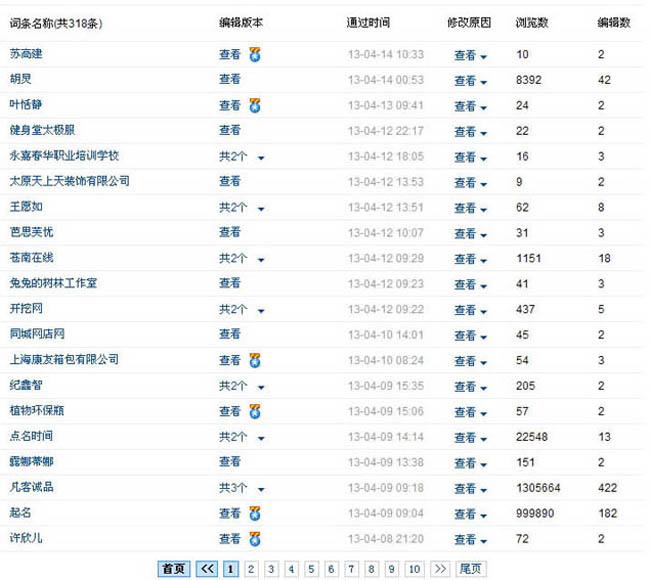650x580 pixels.
Task: Open the 太原天上天装饰有限公司 entry link
Action: coord(70,181)
